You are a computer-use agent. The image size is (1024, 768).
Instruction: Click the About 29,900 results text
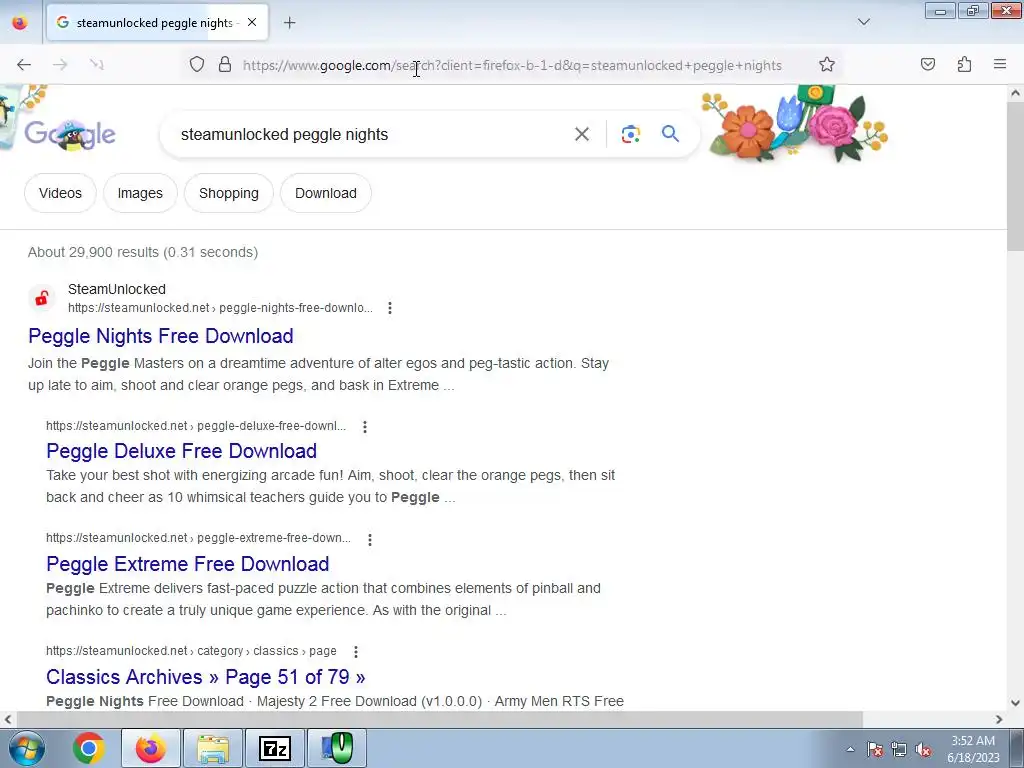[x=143, y=252]
